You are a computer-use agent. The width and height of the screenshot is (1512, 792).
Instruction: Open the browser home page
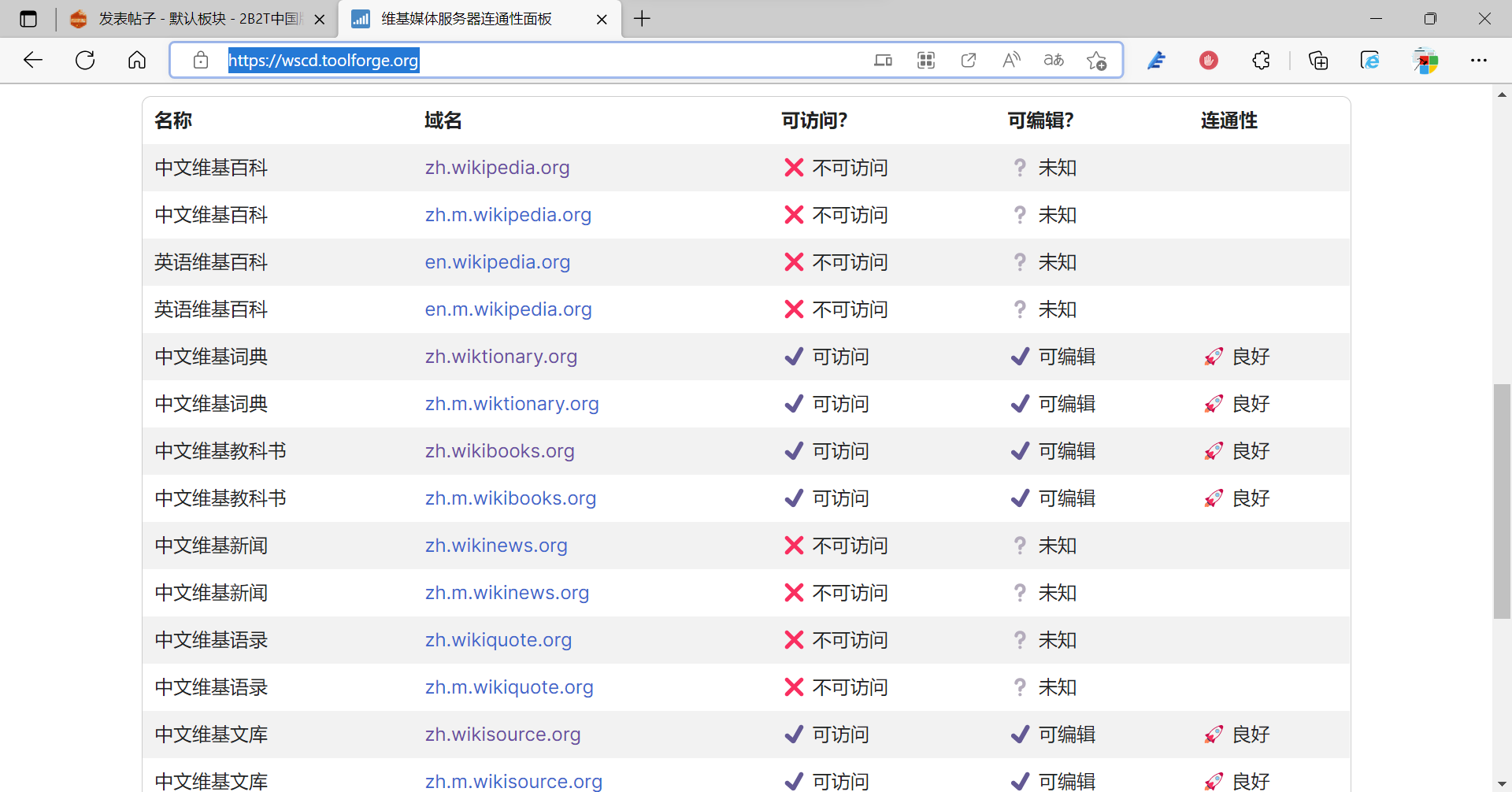coord(137,60)
